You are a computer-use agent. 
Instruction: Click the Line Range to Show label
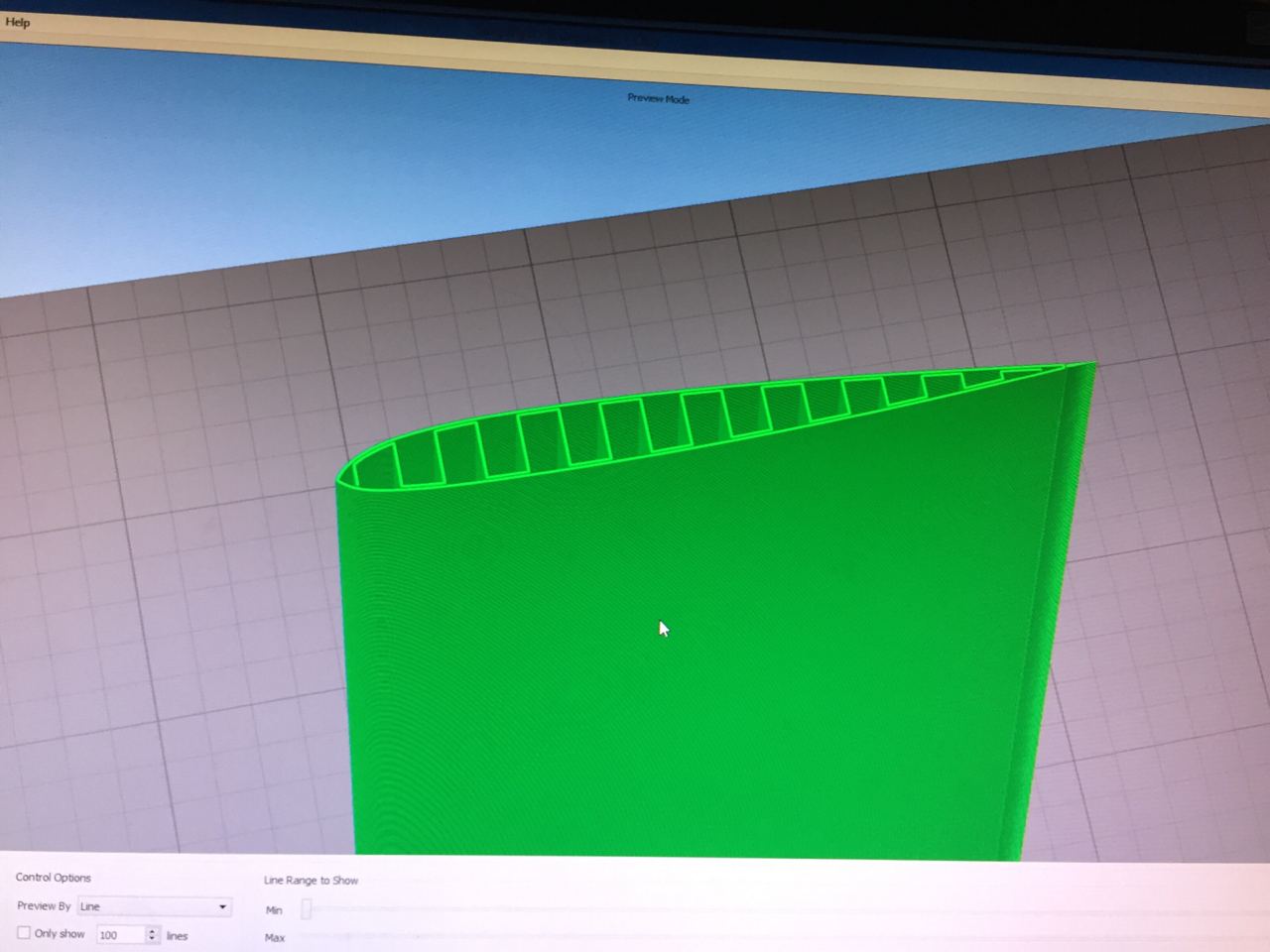pyautogui.click(x=312, y=881)
